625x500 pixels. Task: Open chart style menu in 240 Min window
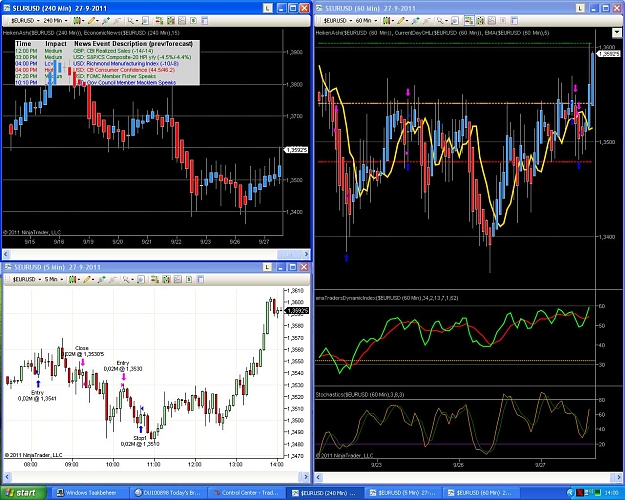click(x=77, y=20)
